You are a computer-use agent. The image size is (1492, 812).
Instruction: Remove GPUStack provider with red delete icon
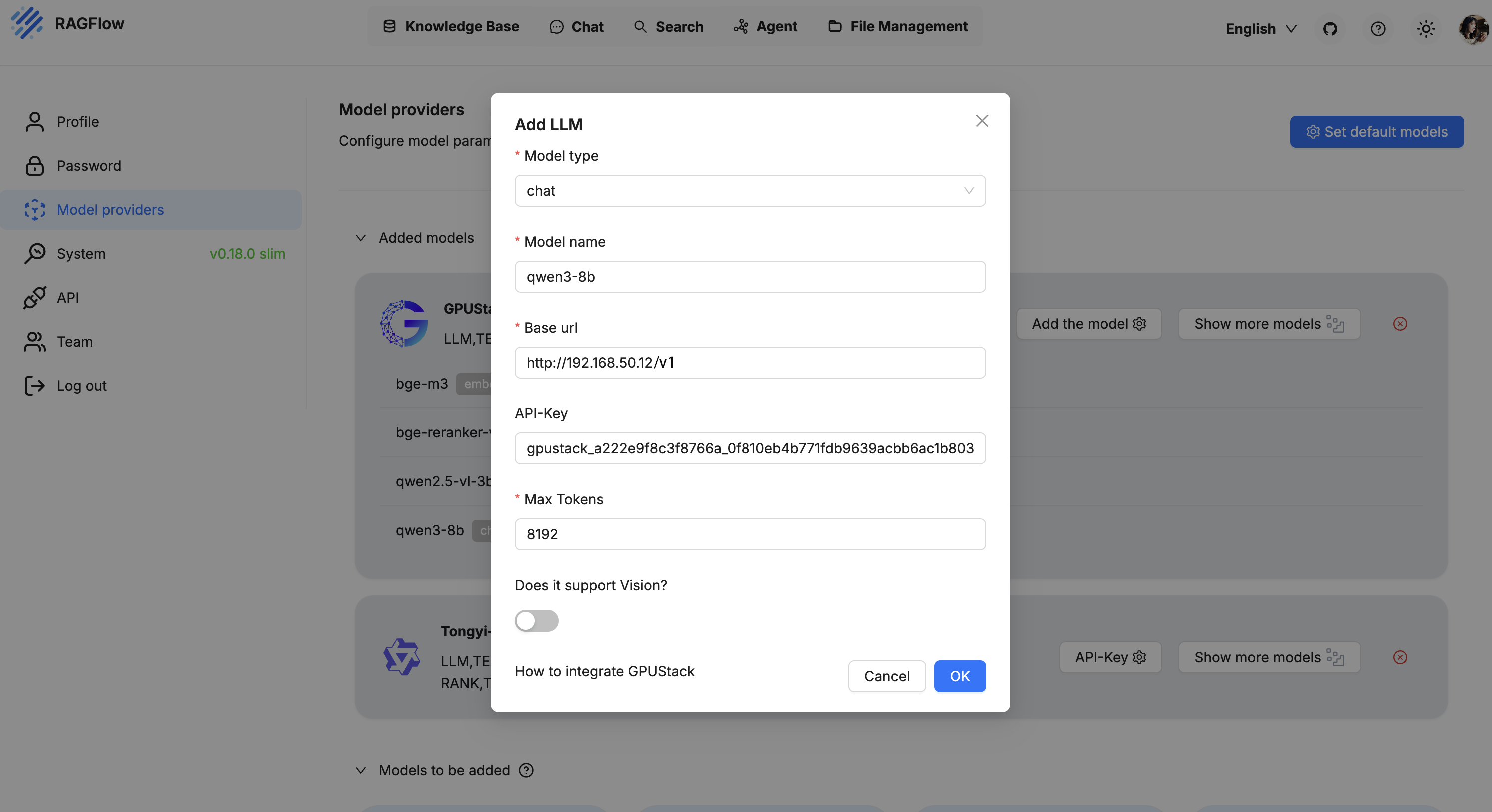pyautogui.click(x=1400, y=324)
